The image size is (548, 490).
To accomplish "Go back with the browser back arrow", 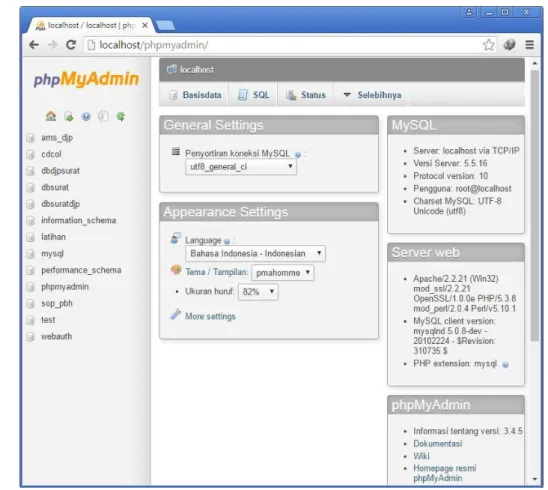I will [34, 45].
